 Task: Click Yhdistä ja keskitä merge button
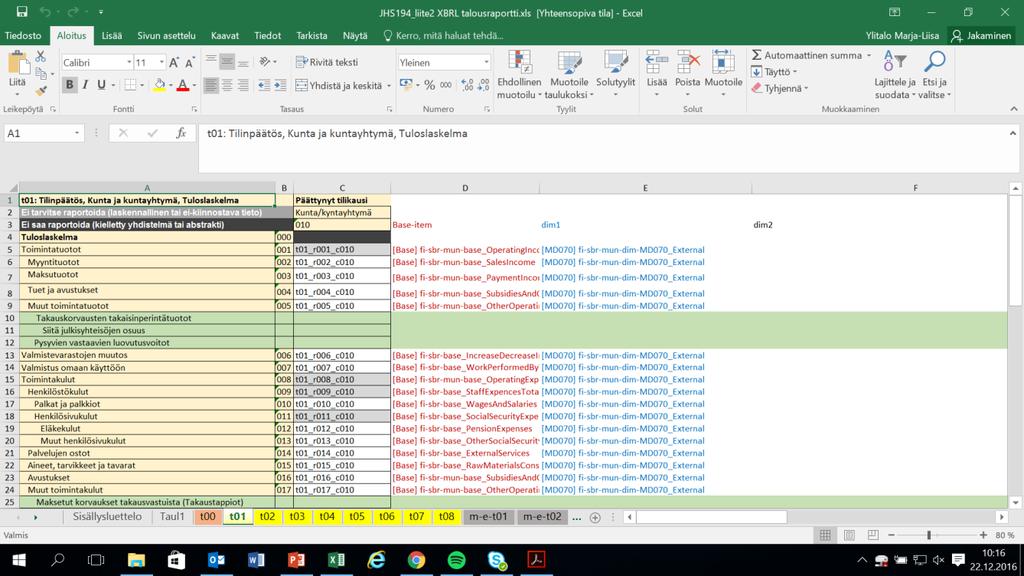(339, 86)
